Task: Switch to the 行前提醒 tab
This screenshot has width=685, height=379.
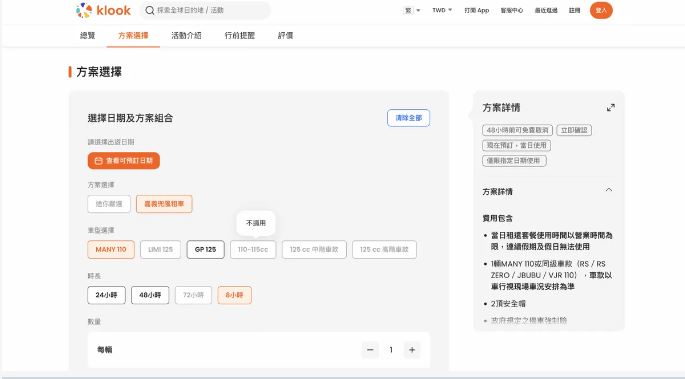Action: 240,35
